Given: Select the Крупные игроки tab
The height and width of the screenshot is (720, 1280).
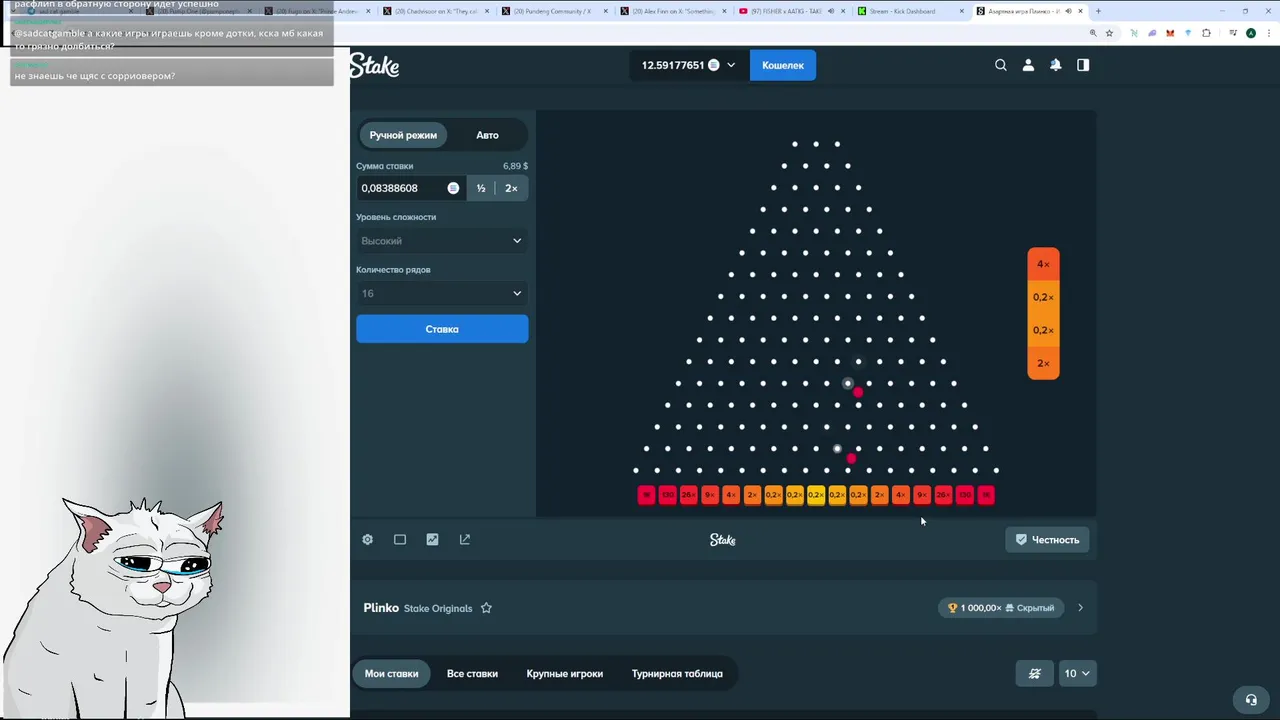Looking at the screenshot, I should click(x=565, y=673).
